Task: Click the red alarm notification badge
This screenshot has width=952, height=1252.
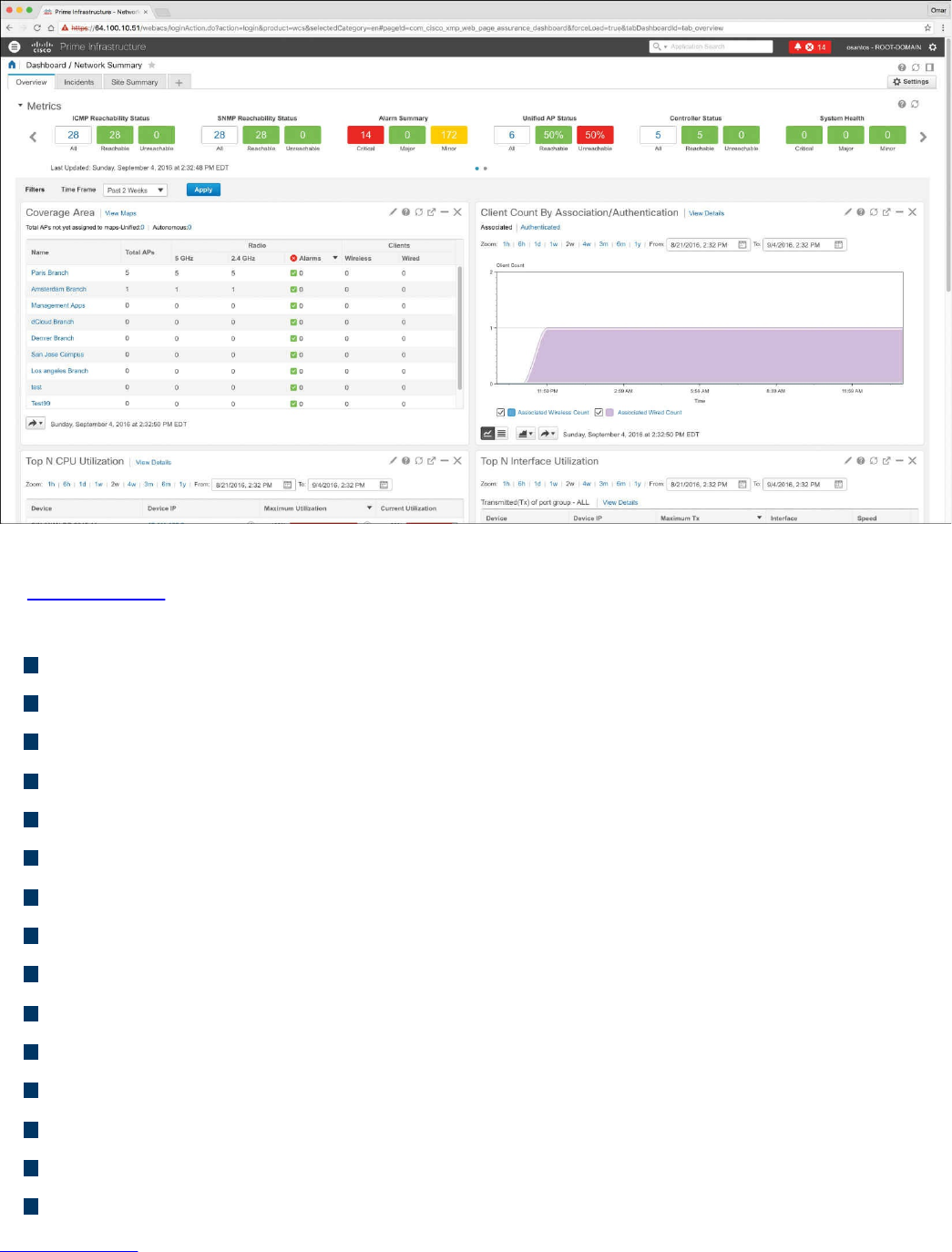Action: coord(810,46)
